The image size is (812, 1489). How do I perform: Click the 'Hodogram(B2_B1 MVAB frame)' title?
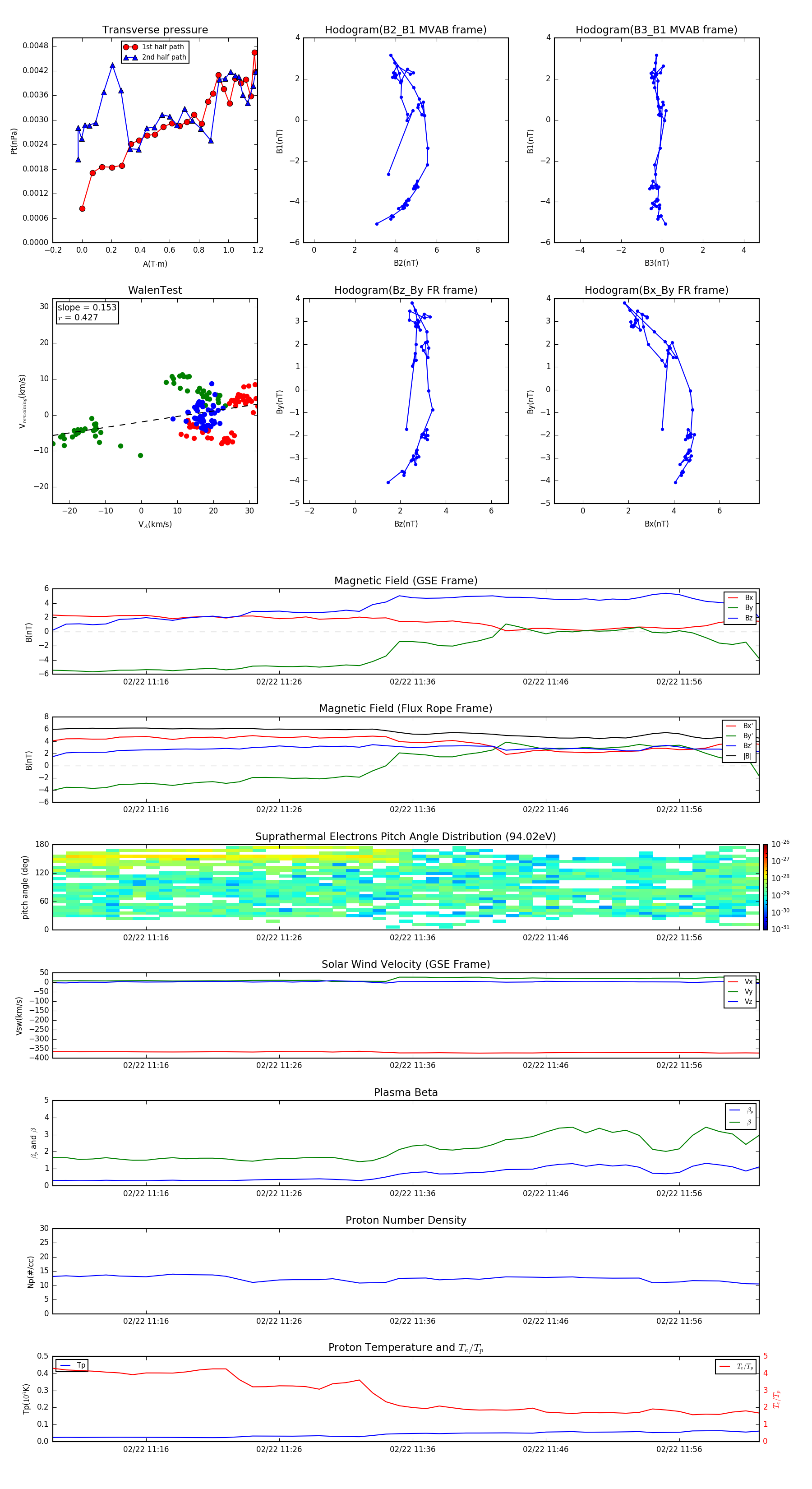(406, 29)
